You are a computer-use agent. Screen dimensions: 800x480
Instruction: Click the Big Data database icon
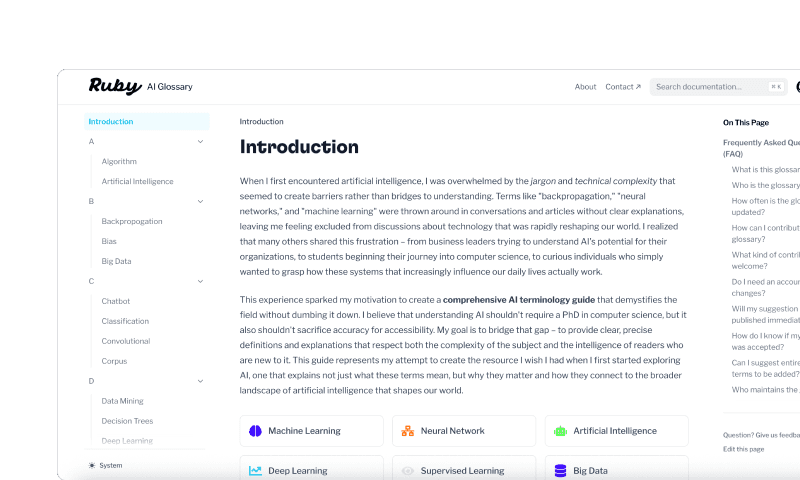click(x=560, y=471)
